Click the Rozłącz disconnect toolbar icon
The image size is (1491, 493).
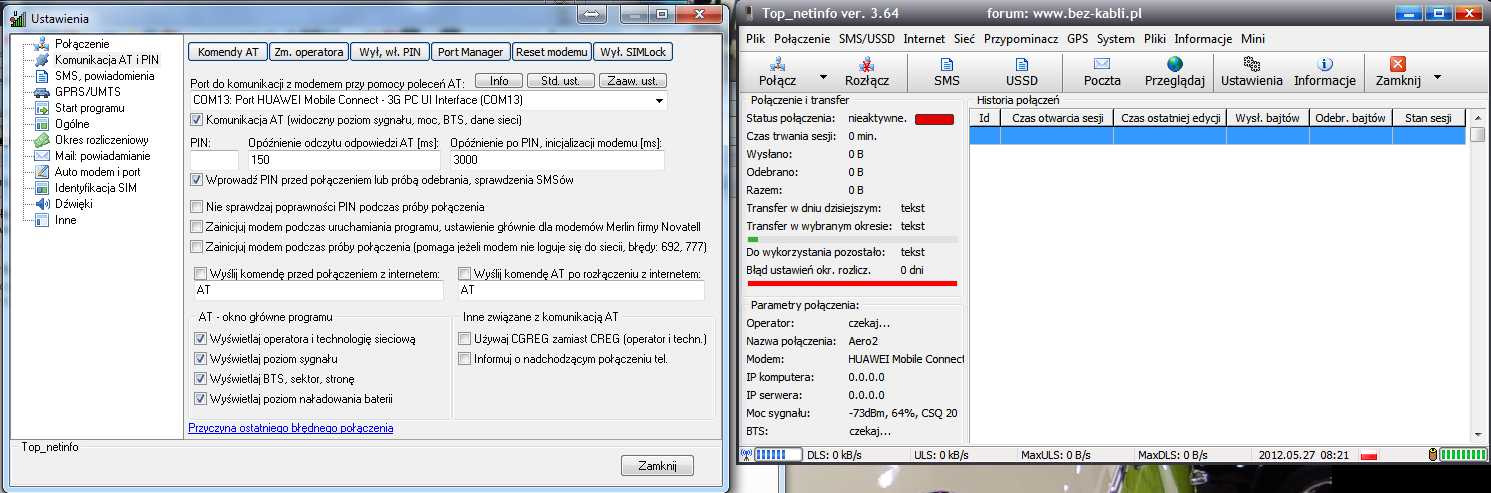(x=867, y=64)
